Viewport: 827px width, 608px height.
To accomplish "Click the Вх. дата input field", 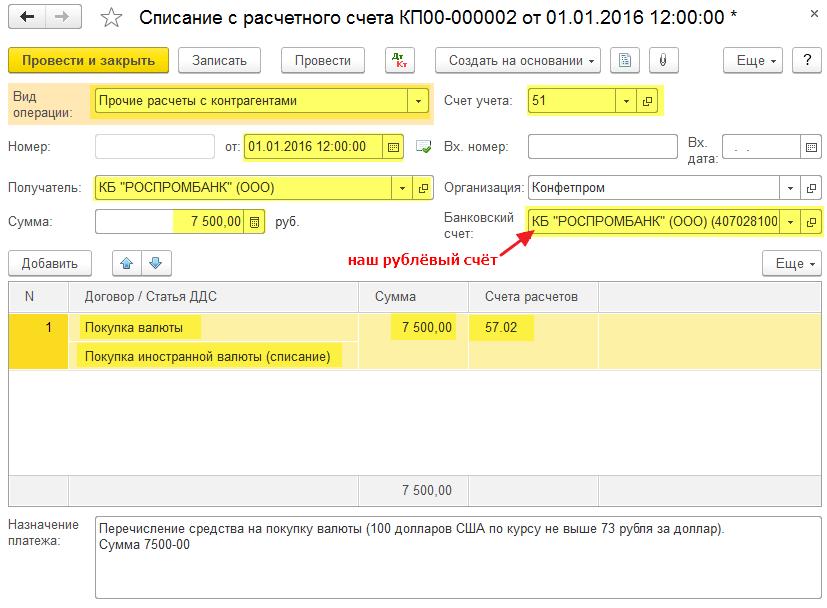I will tap(761, 147).
